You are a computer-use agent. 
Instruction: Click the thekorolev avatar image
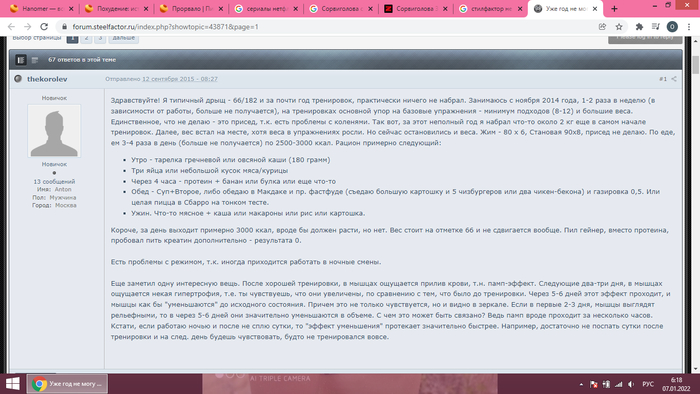click(x=54, y=131)
